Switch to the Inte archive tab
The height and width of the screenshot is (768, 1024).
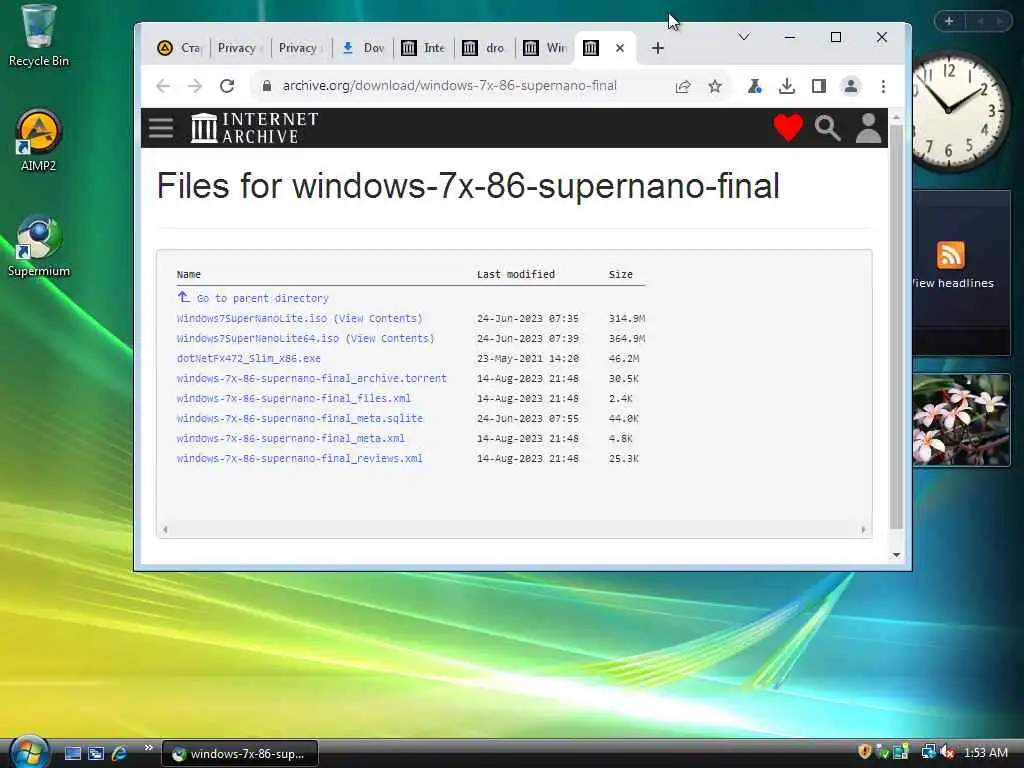(x=423, y=48)
